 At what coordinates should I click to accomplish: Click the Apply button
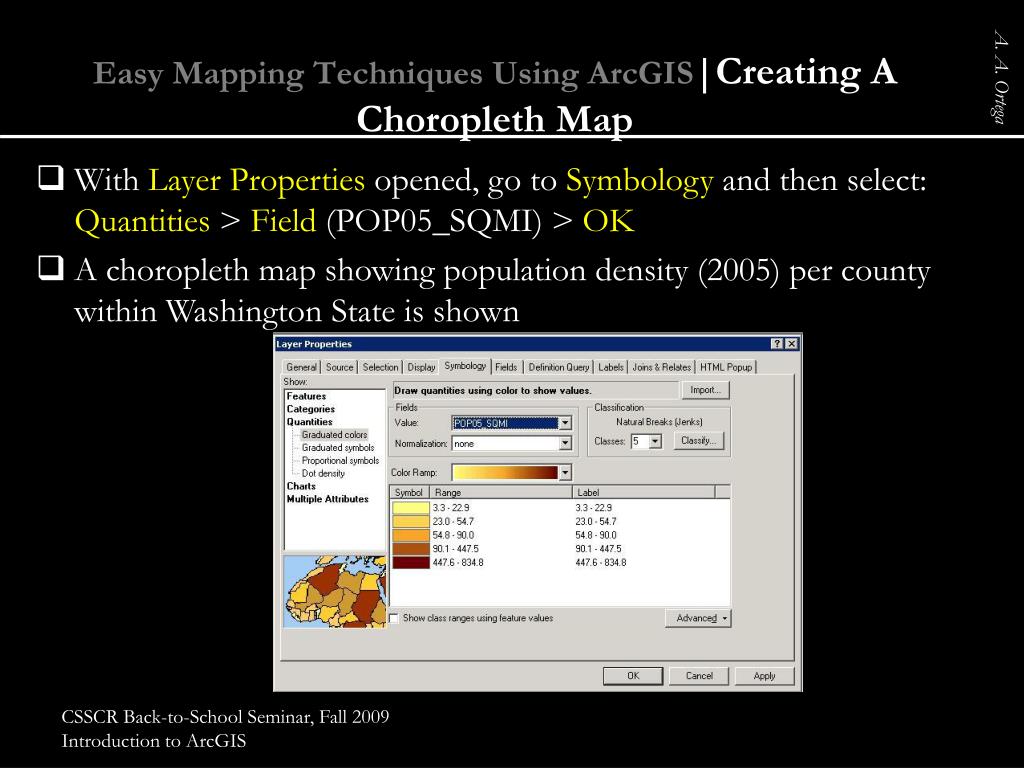(764, 676)
